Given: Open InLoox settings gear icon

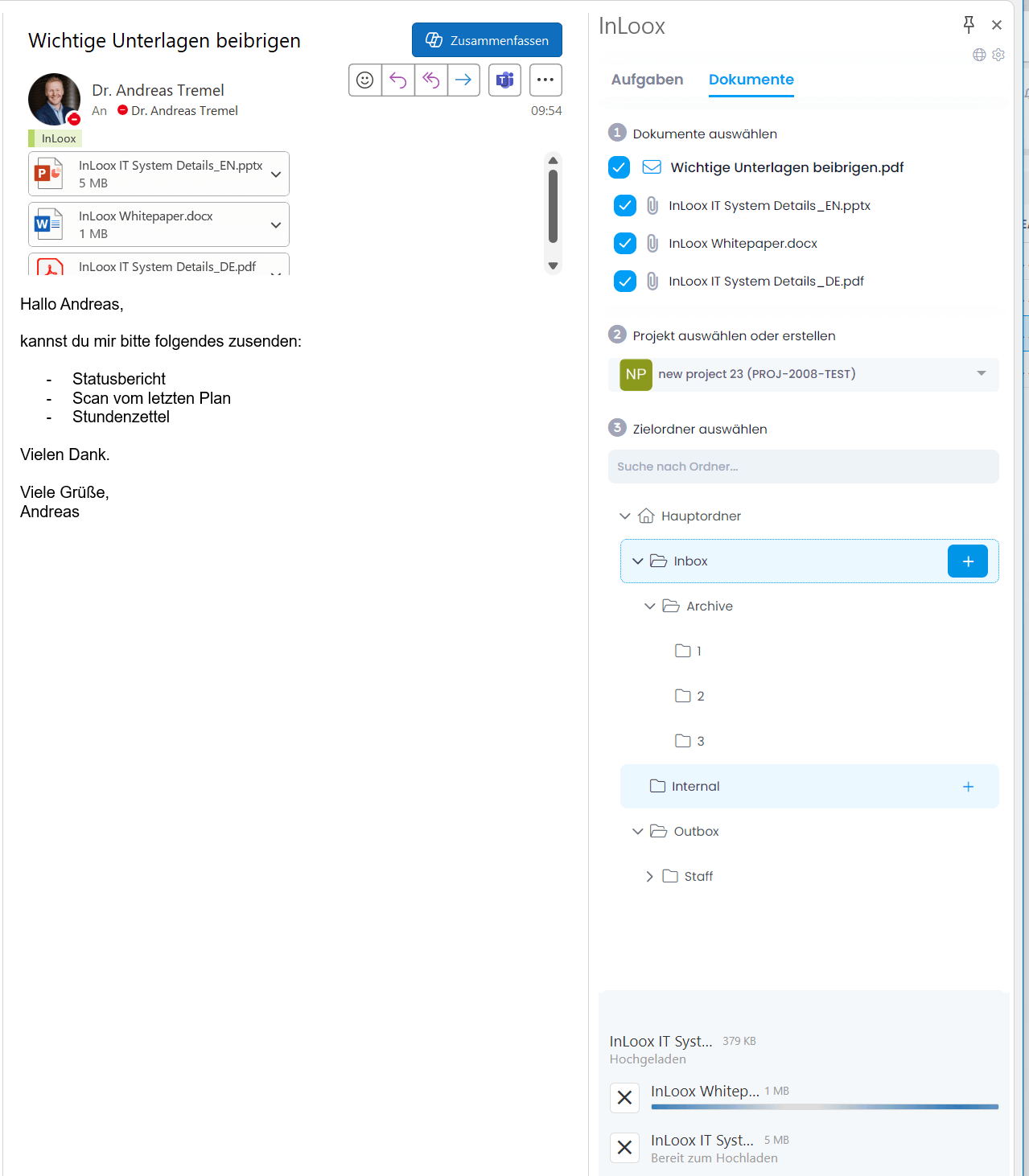Looking at the screenshot, I should pyautogui.click(x=998, y=55).
